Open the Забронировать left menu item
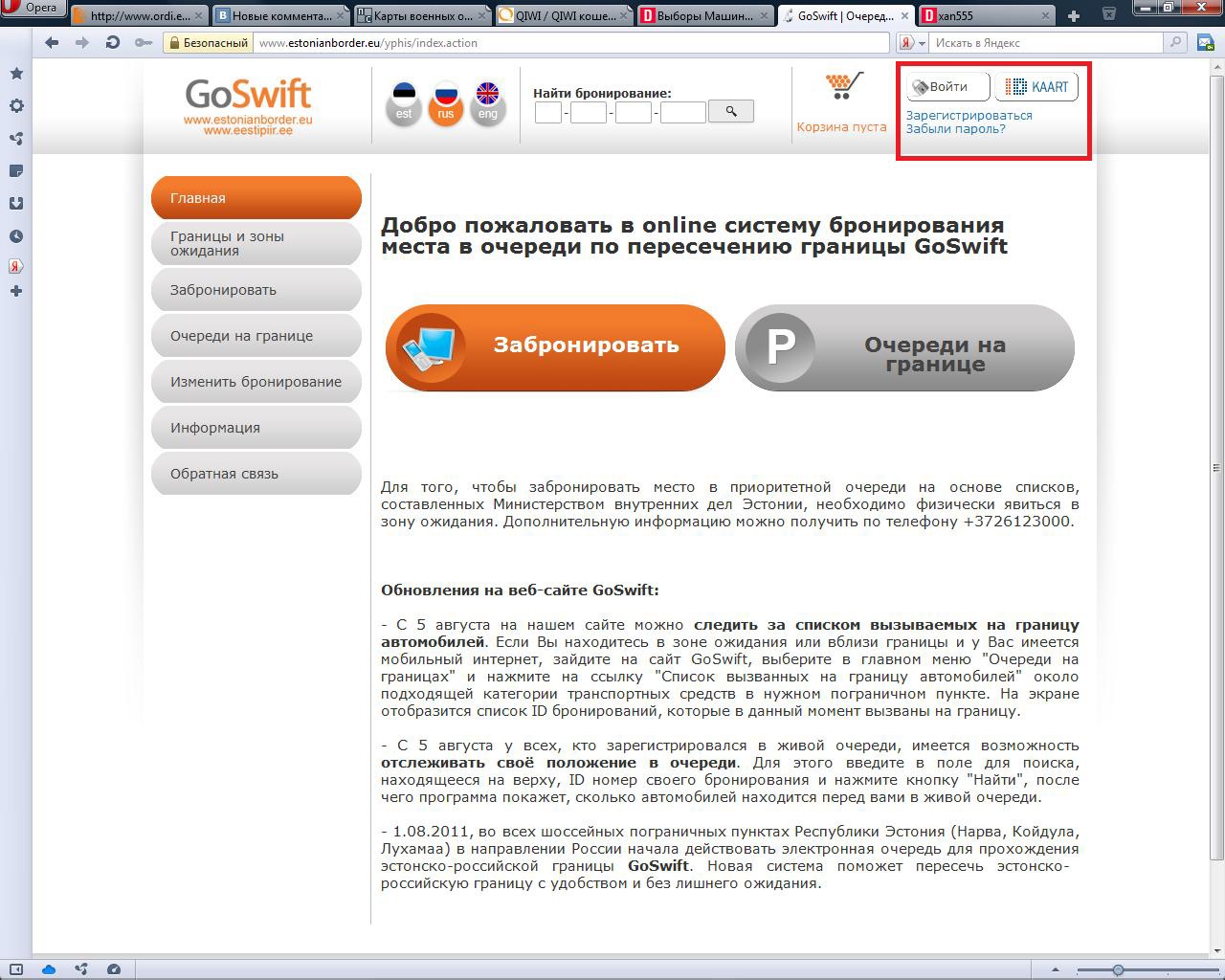This screenshot has width=1225, height=980. point(256,290)
